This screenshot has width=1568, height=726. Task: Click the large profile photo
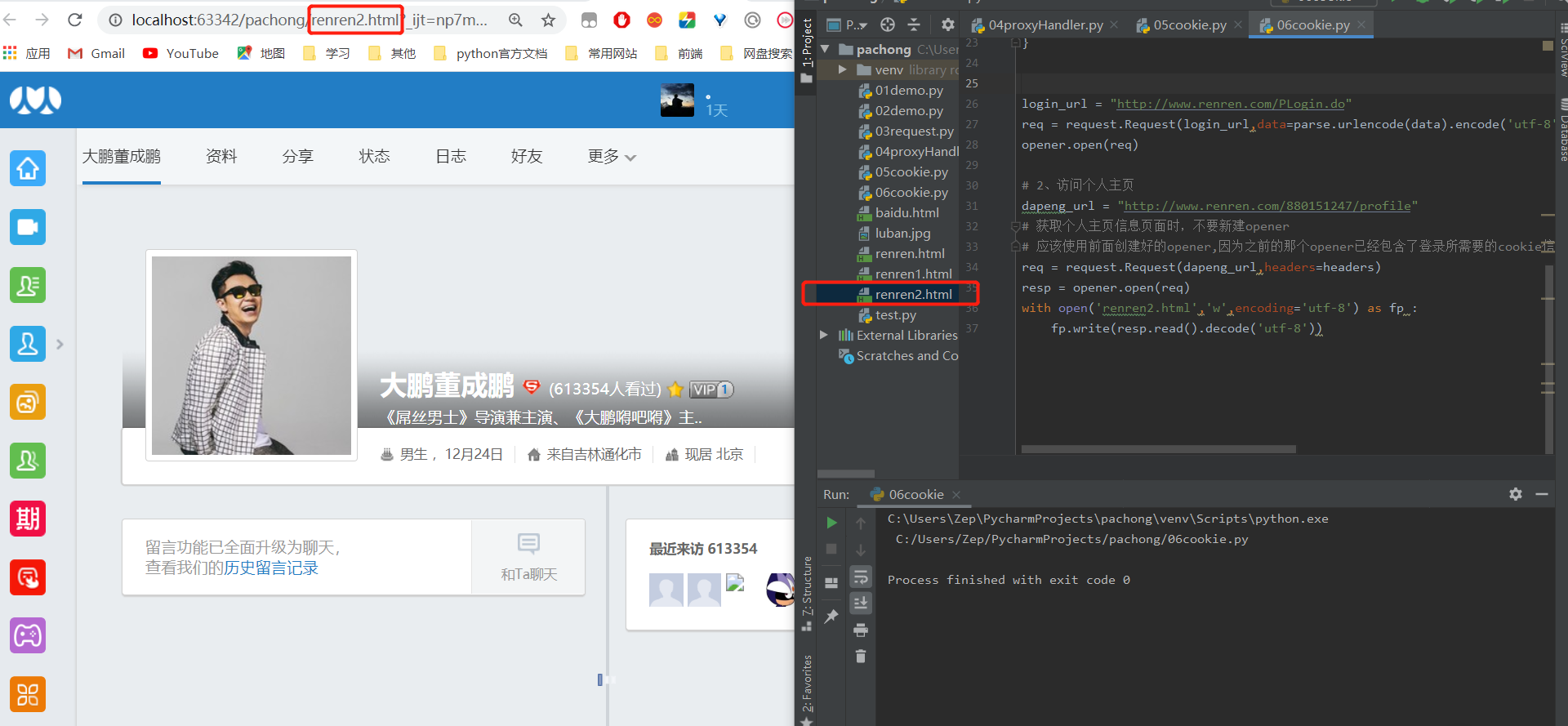pyautogui.click(x=252, y=355)
